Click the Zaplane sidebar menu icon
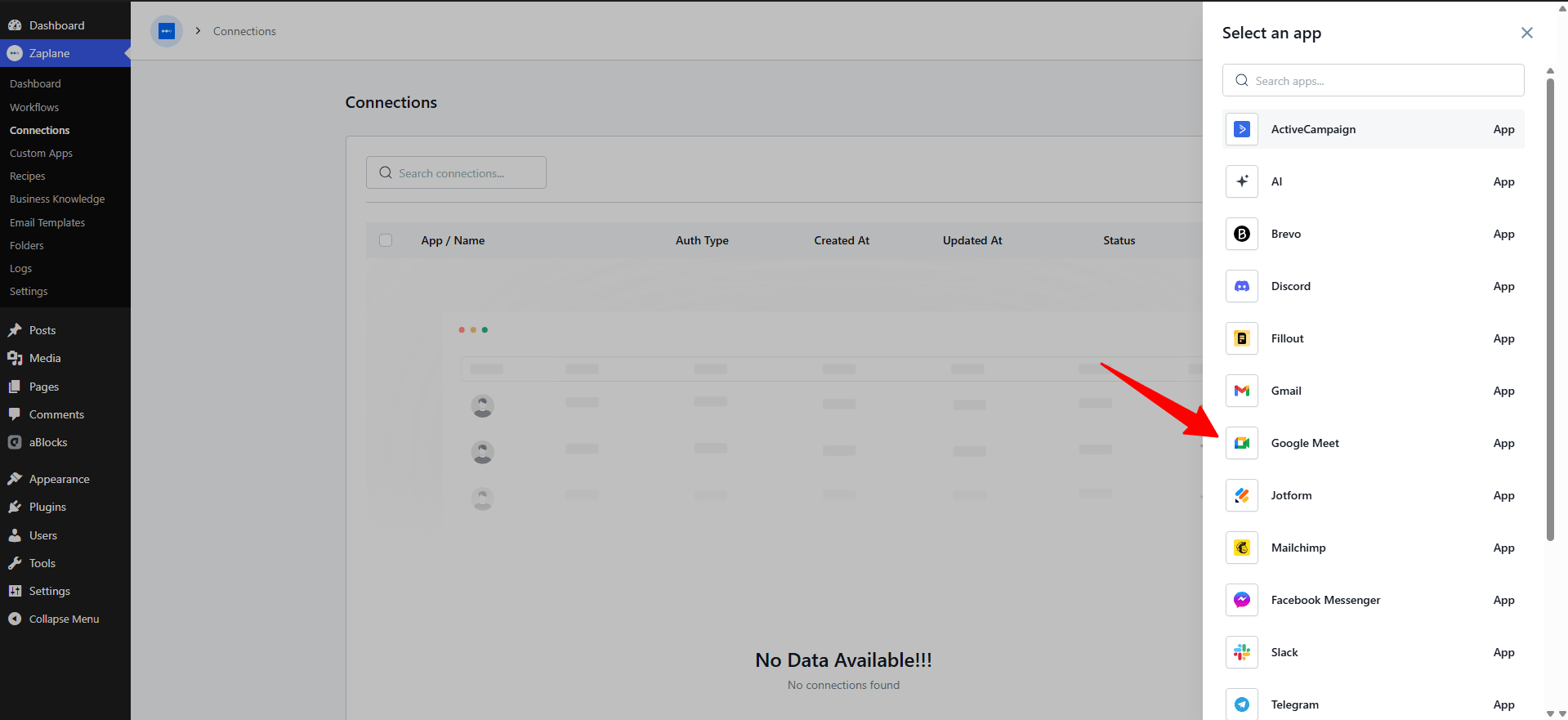Viewport: 1568px width, 720px height. [15, 53]
